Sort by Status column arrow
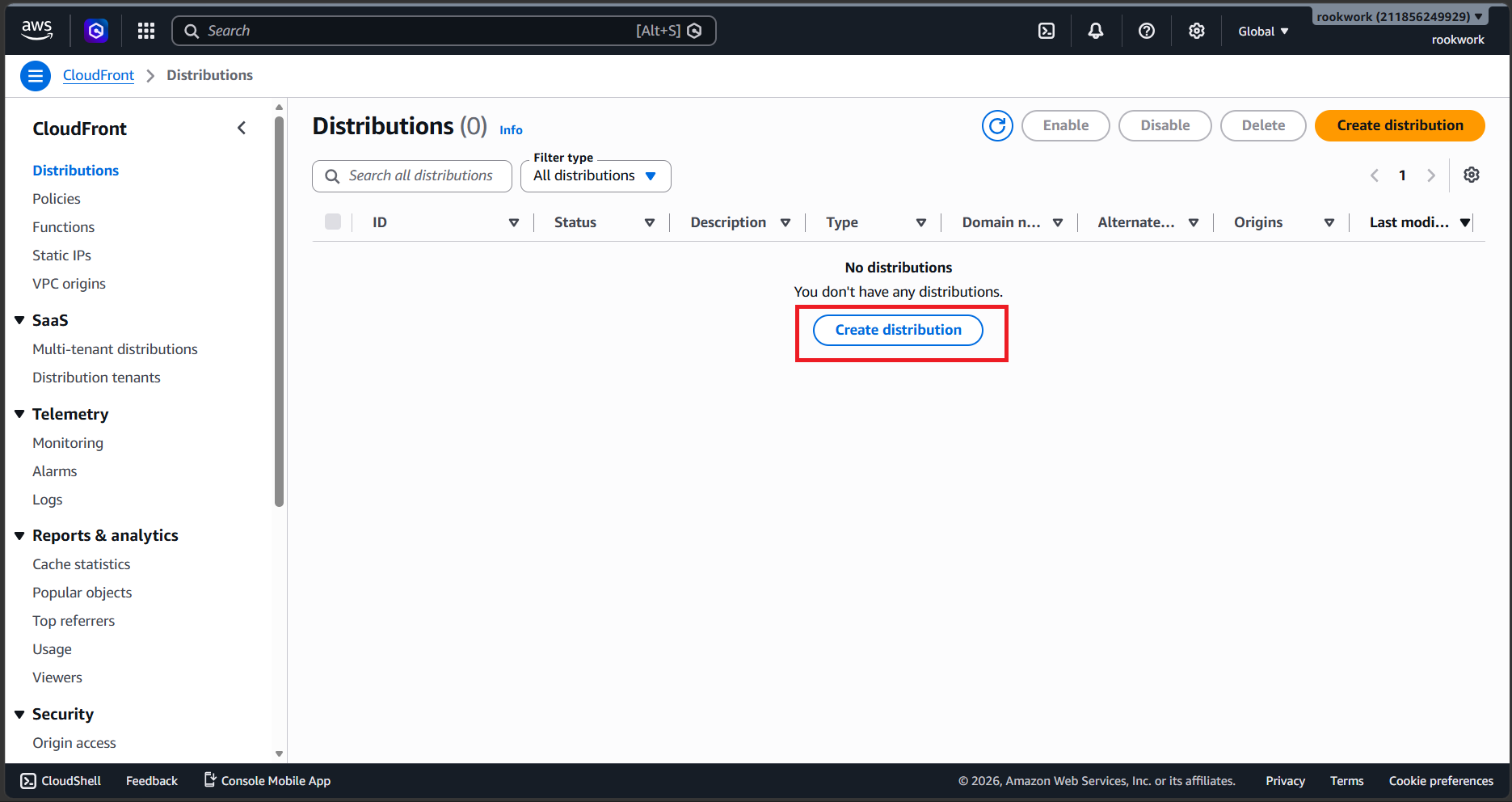Screen dimensions: 1512x802 click(x=649, y=222)
